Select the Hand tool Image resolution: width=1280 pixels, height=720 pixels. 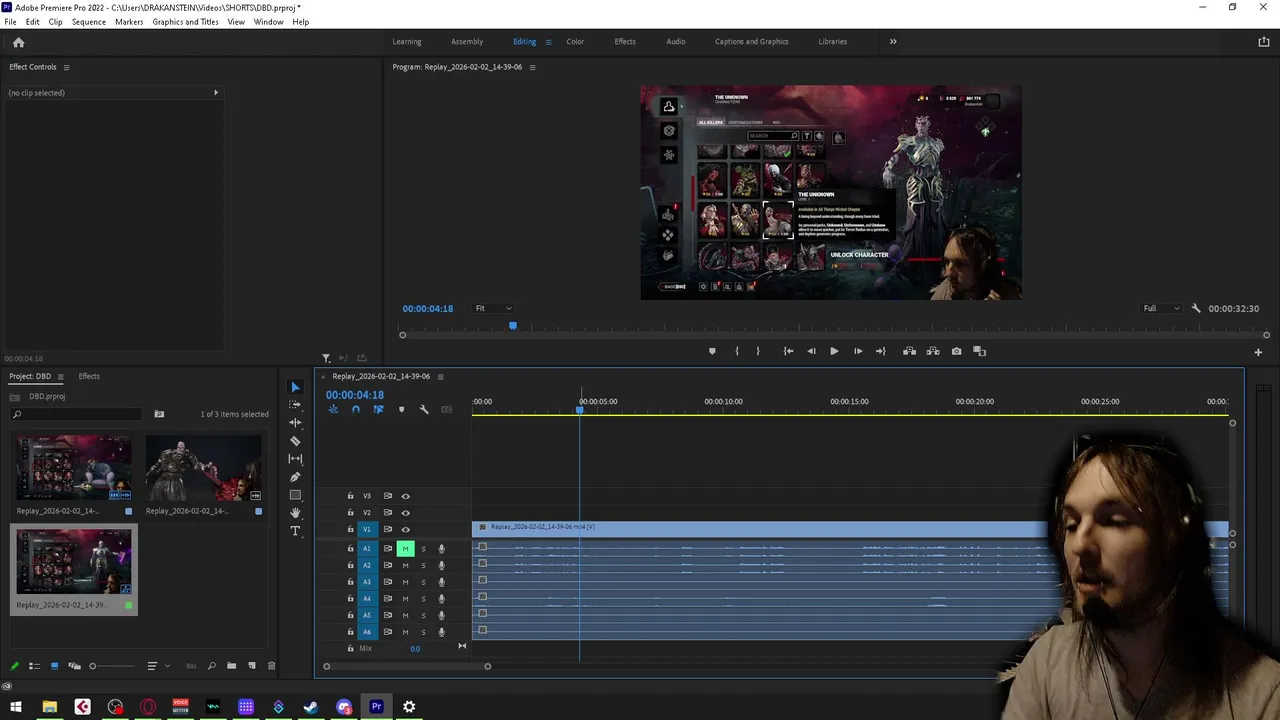click(x=295, y=513)
